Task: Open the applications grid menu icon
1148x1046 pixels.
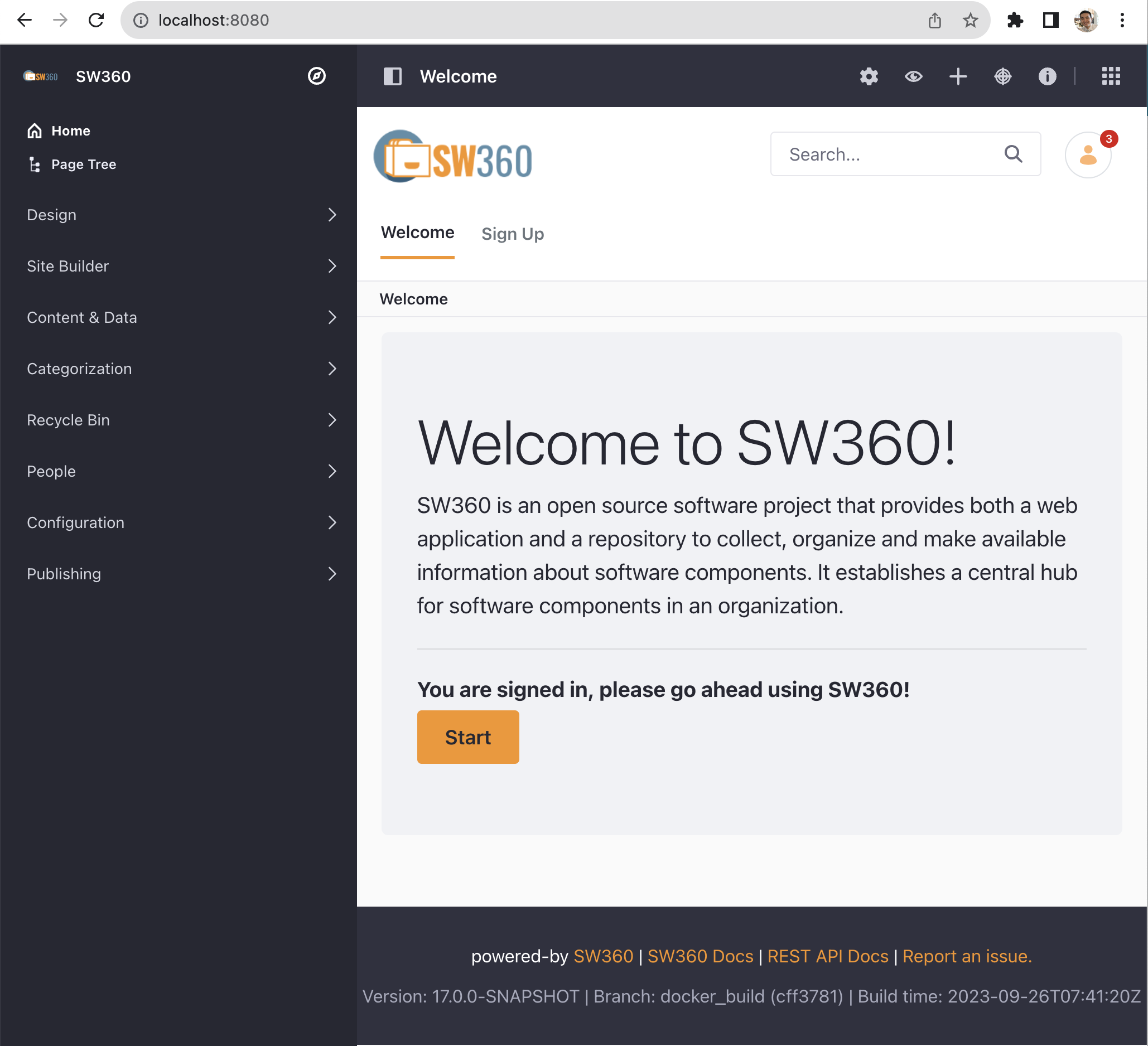Action: (1111, 76)
